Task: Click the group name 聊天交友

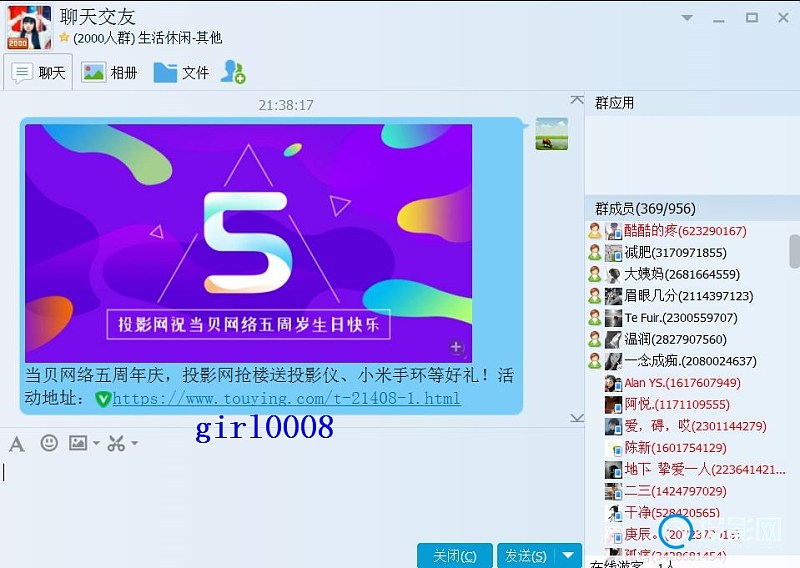Action: pos(97,17)
